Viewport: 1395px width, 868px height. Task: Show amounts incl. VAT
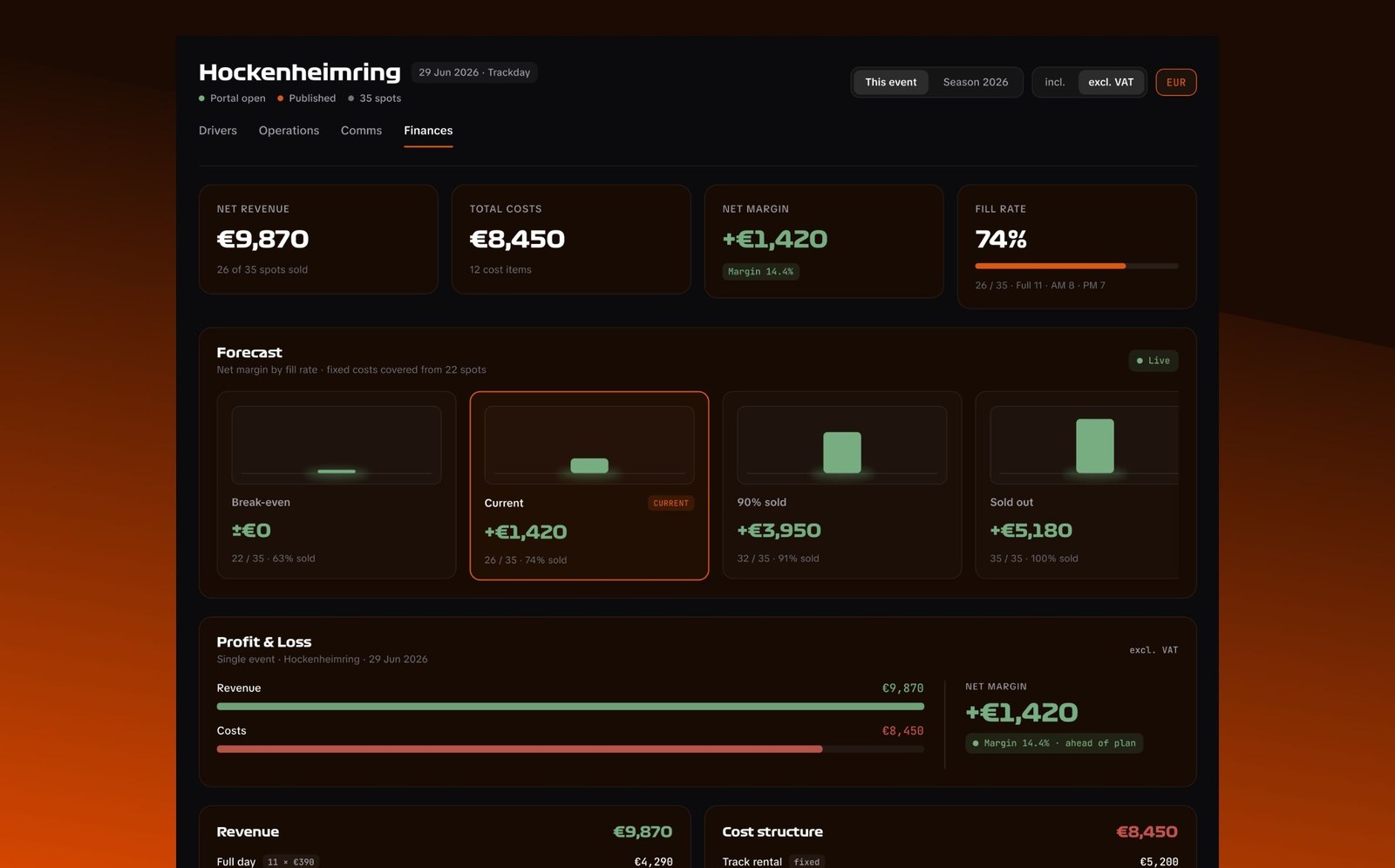1055,82
